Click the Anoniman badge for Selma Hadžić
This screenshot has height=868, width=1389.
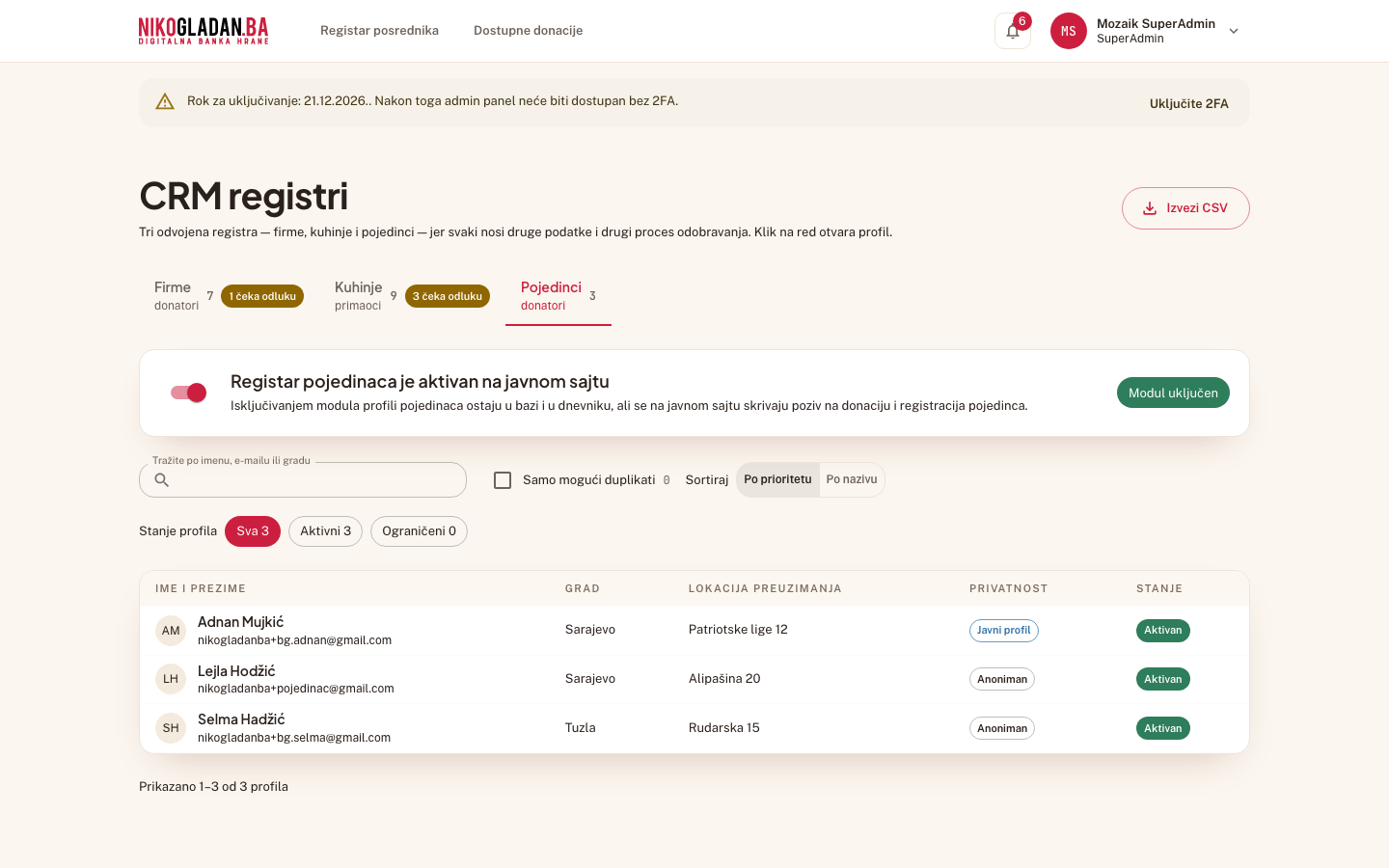coord(1002,728)
